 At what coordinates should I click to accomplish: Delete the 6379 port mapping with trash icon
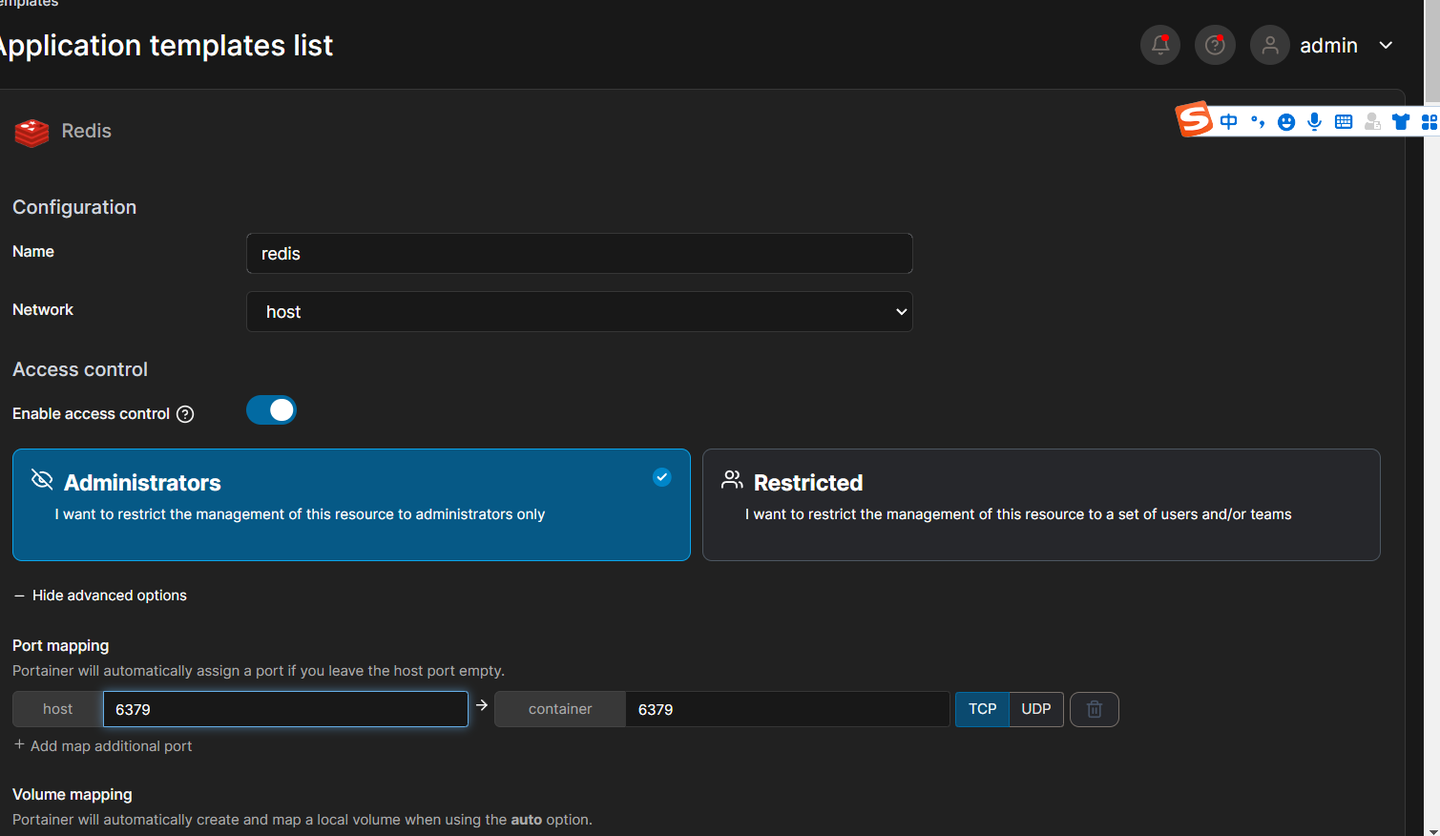[x=1094, y=709]
